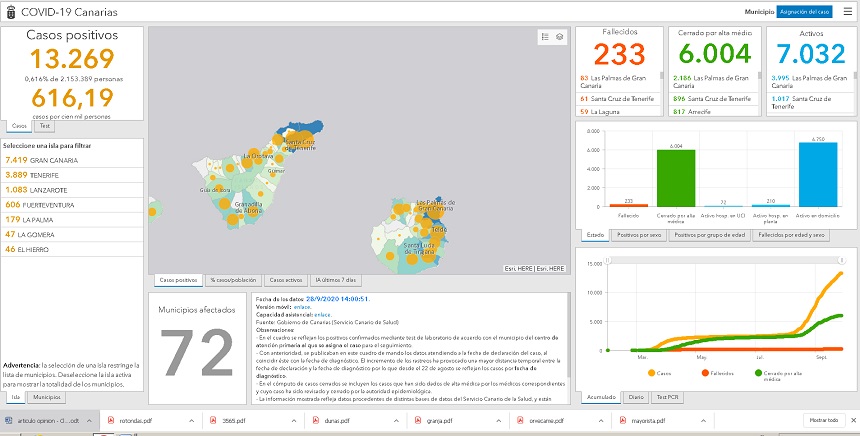Open the Test PCR chart tab

click(x=667, y=397)
